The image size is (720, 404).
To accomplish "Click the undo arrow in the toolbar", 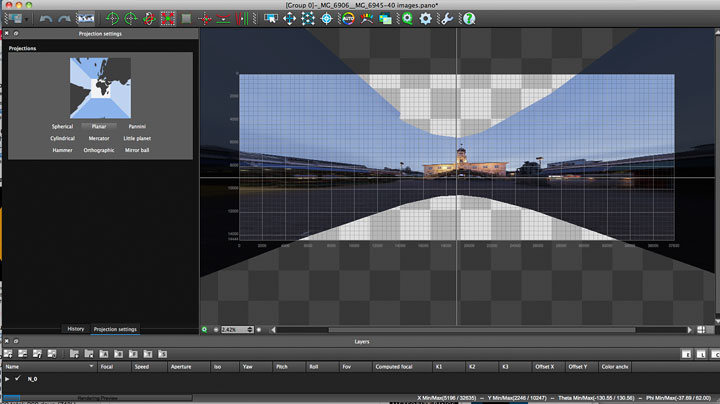I will (x=45, y=19).
